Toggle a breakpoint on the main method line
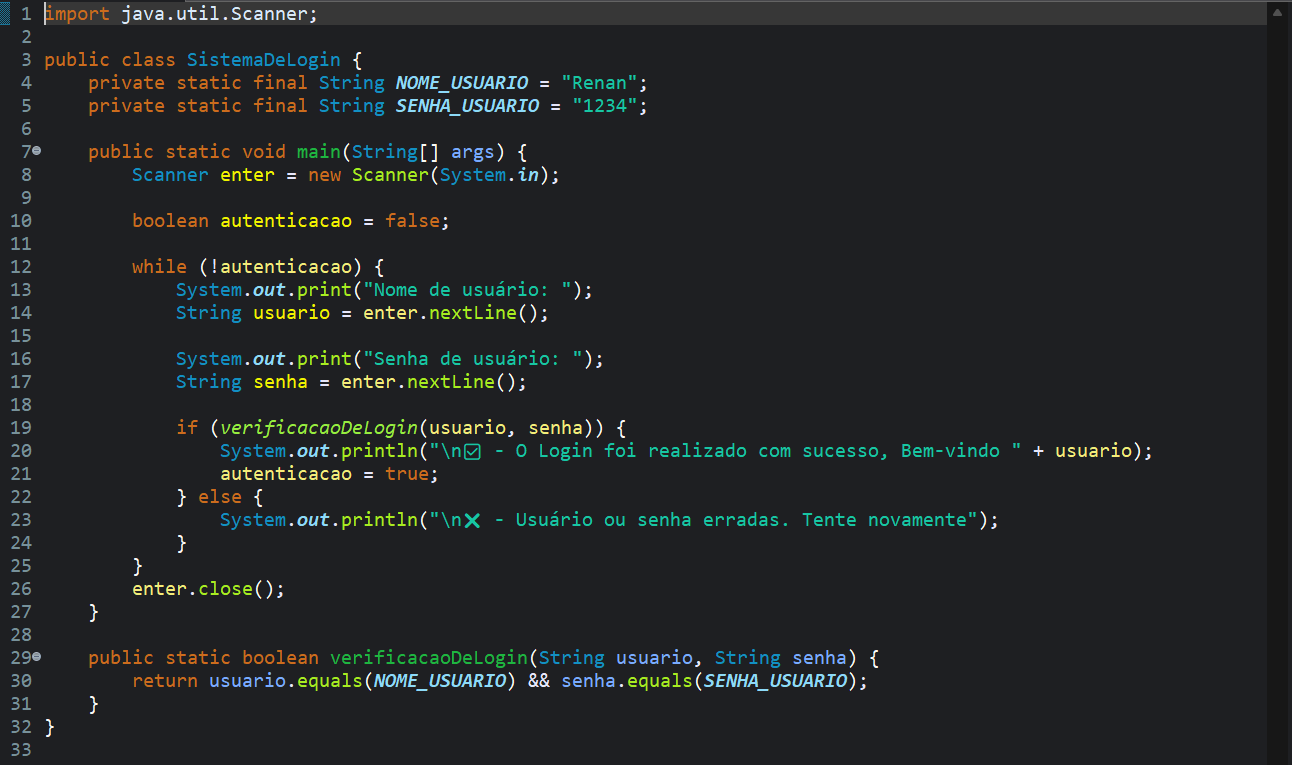The height and width of the screenshot is (765, 1292). point(10,151)
